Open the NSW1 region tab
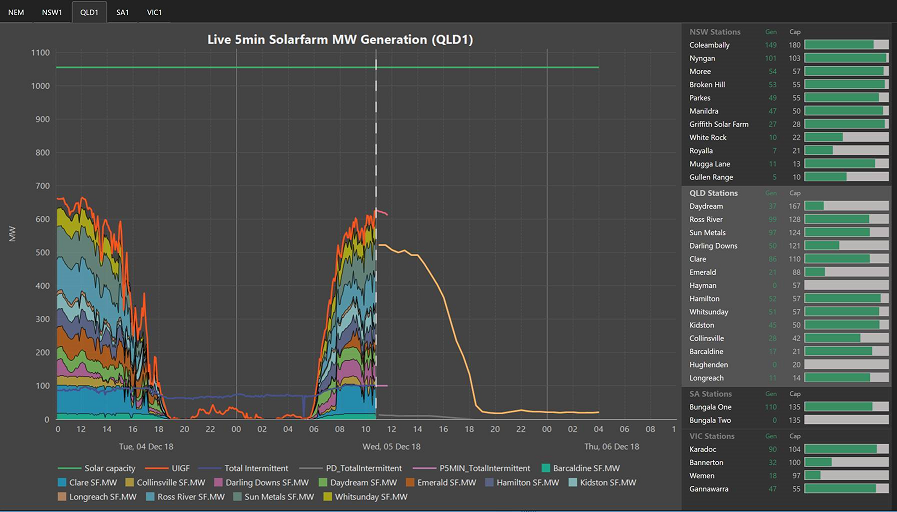This screenshot has height=512, width=897. pyautogui.click(x=52, y=12)
